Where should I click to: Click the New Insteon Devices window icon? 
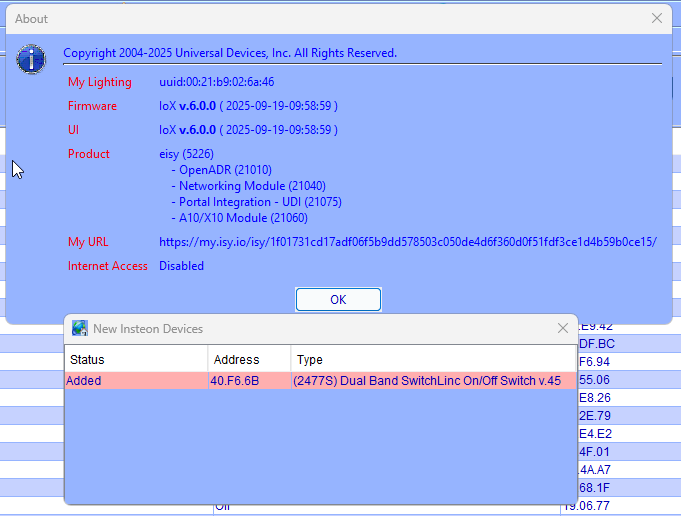(x=80, y=328)
